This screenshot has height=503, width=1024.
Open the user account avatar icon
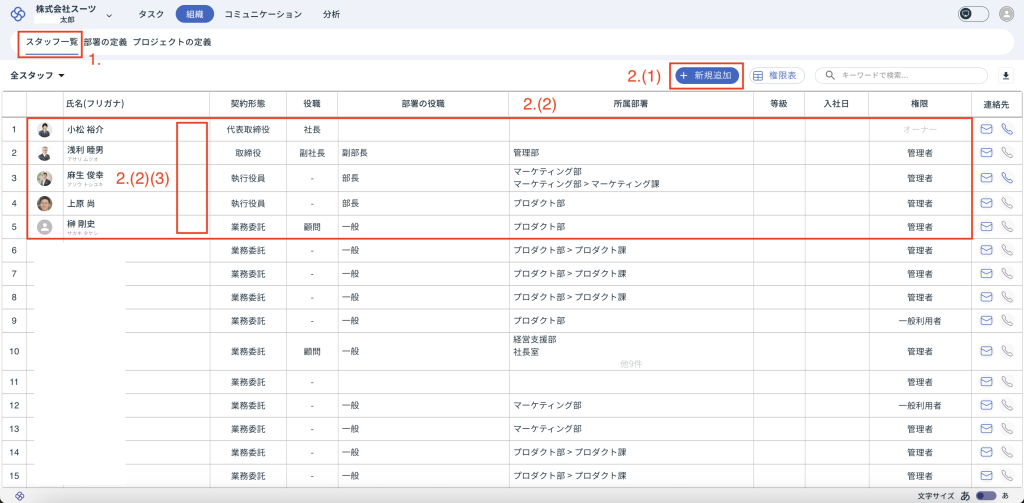(1006, 14)
